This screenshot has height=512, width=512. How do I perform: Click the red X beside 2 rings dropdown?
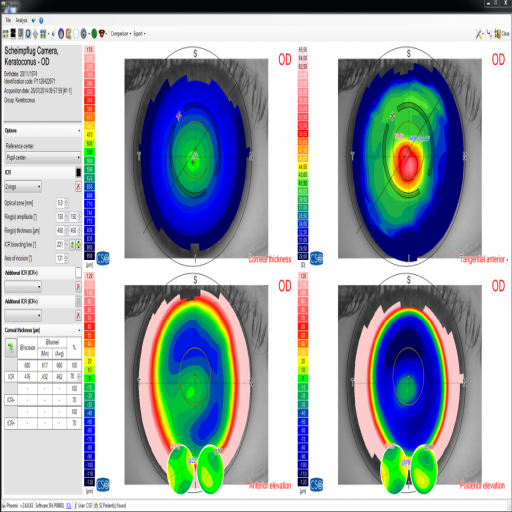(x=78, y=186)
